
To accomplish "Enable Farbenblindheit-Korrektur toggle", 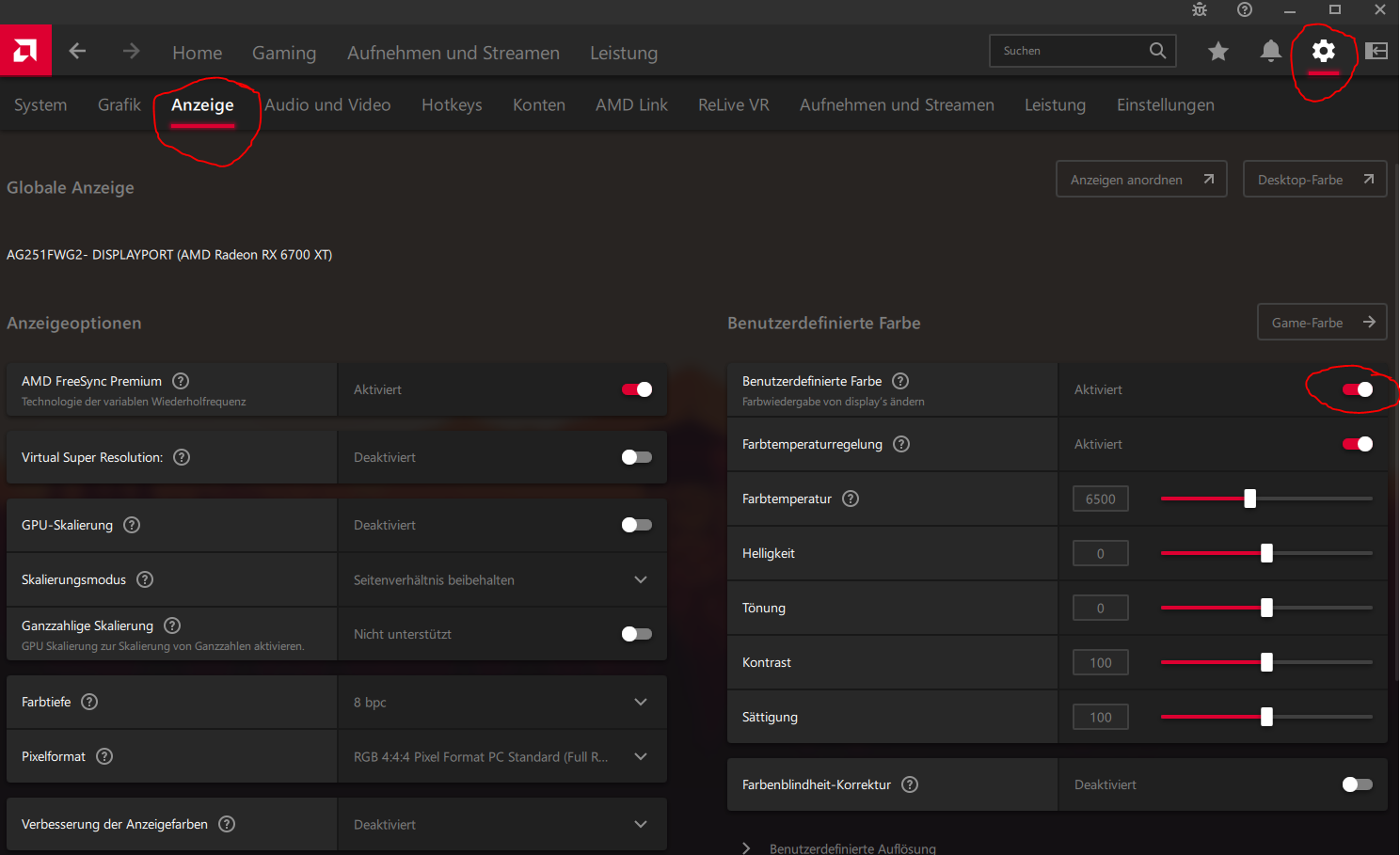I will (1358, 784).
